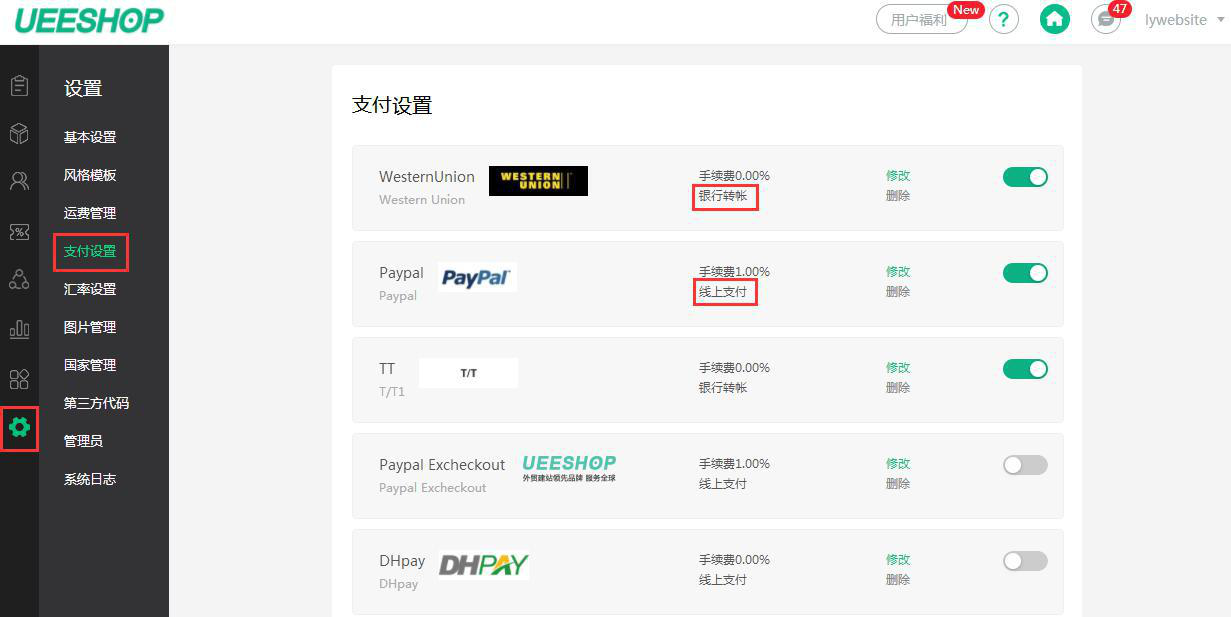Click 线上支付 in the Paypal row
1231x617 pixels.
[723, 292]
